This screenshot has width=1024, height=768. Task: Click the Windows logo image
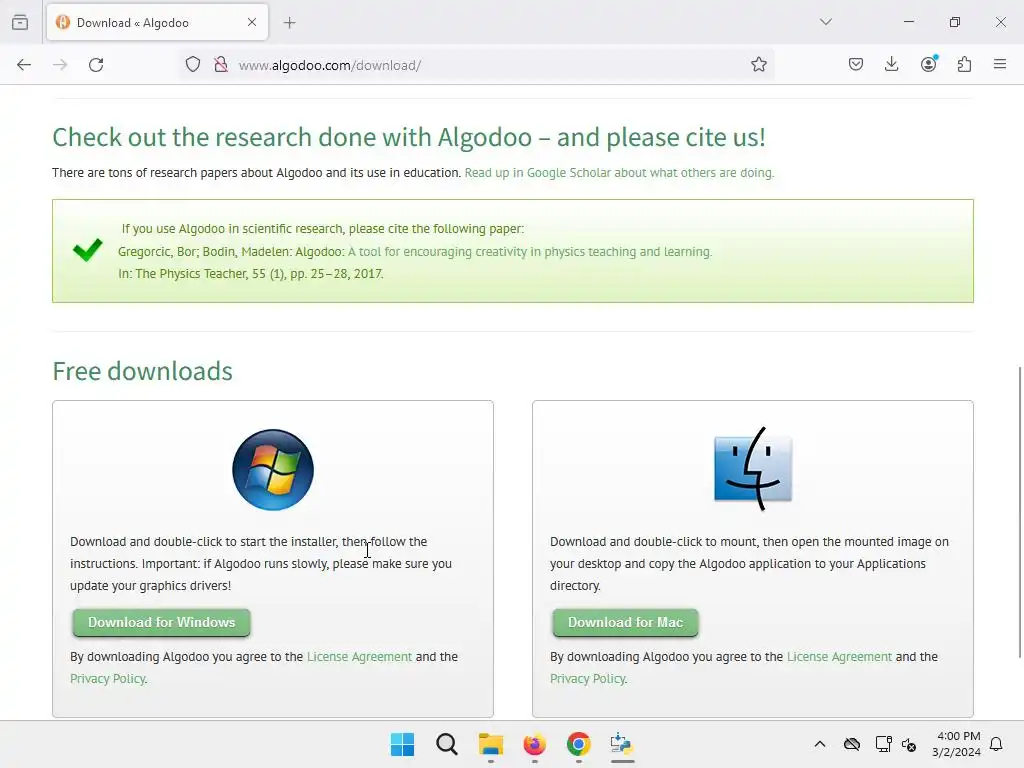(x=273, y=470)
